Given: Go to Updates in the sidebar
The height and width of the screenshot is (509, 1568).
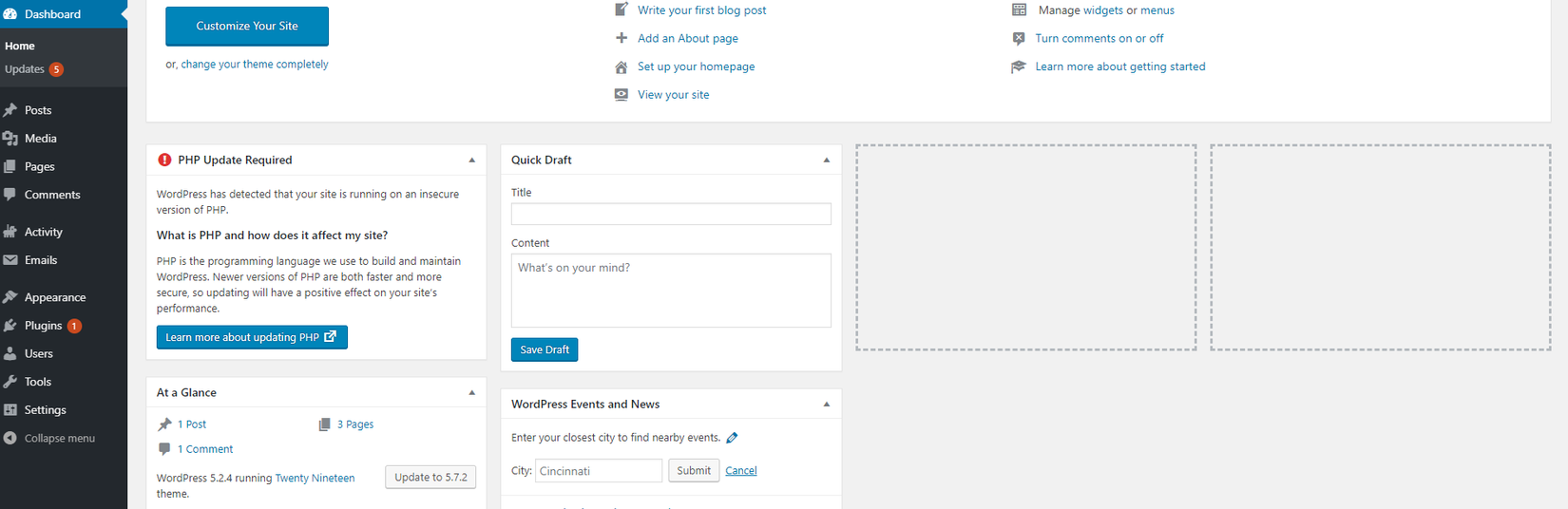Looking at the screenshot, I should pos(25,69).
